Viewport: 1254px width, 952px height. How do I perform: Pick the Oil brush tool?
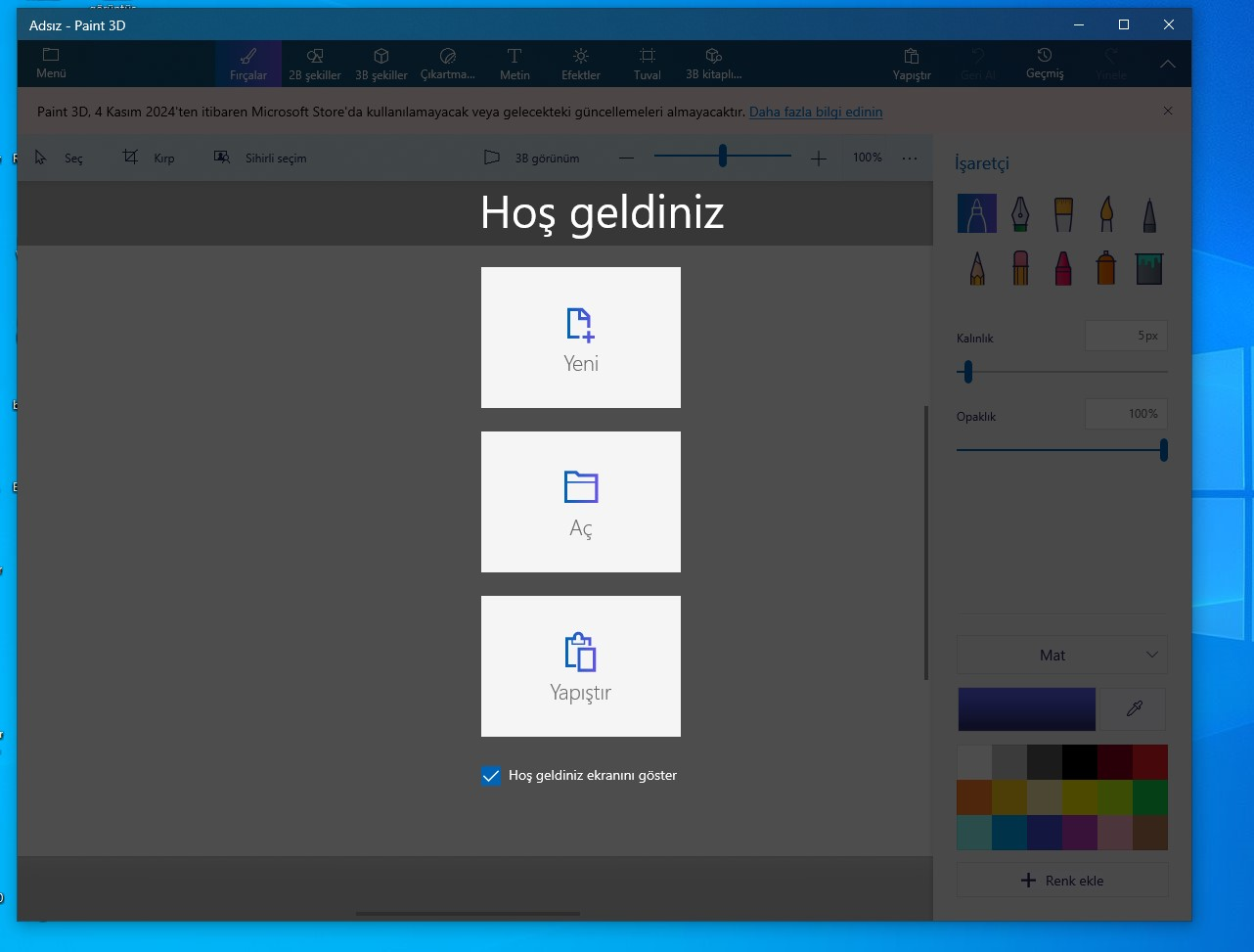(x=1063, y=213)
